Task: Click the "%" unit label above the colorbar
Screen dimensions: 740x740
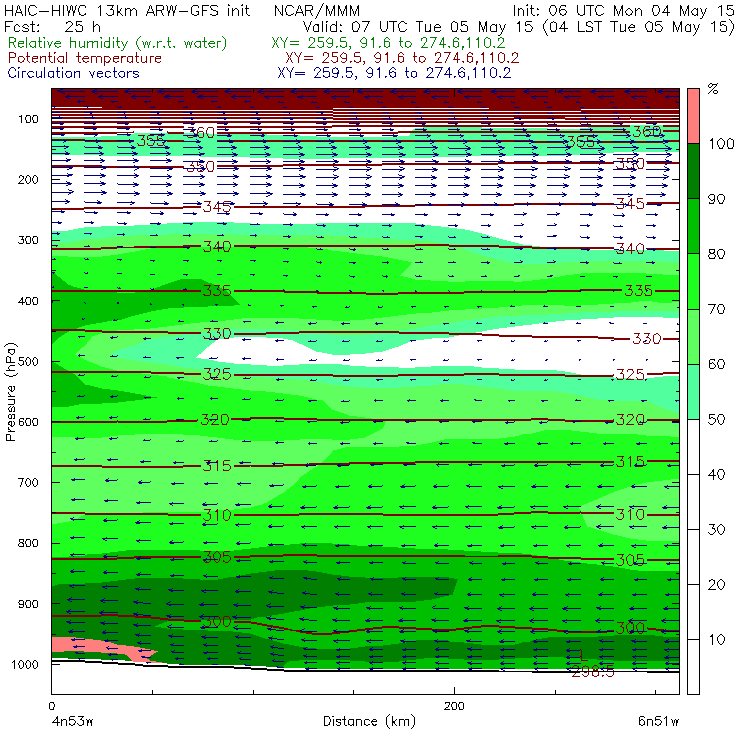Action: point(713,89)
